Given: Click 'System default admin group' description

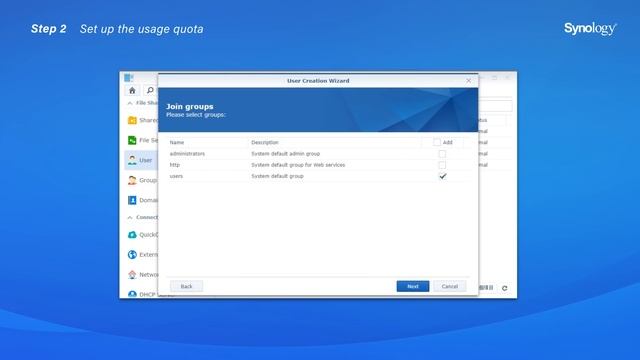Looking at the screenshot, I should coord(285,154).
